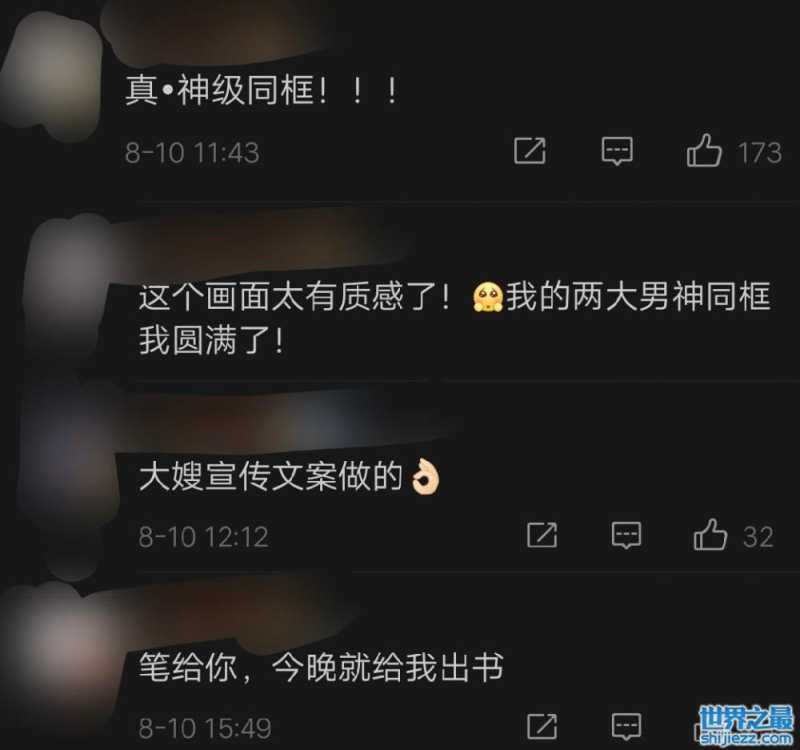This screenshot has height=750, width=800.
Task: Open the like count 32
Action: 758,537
